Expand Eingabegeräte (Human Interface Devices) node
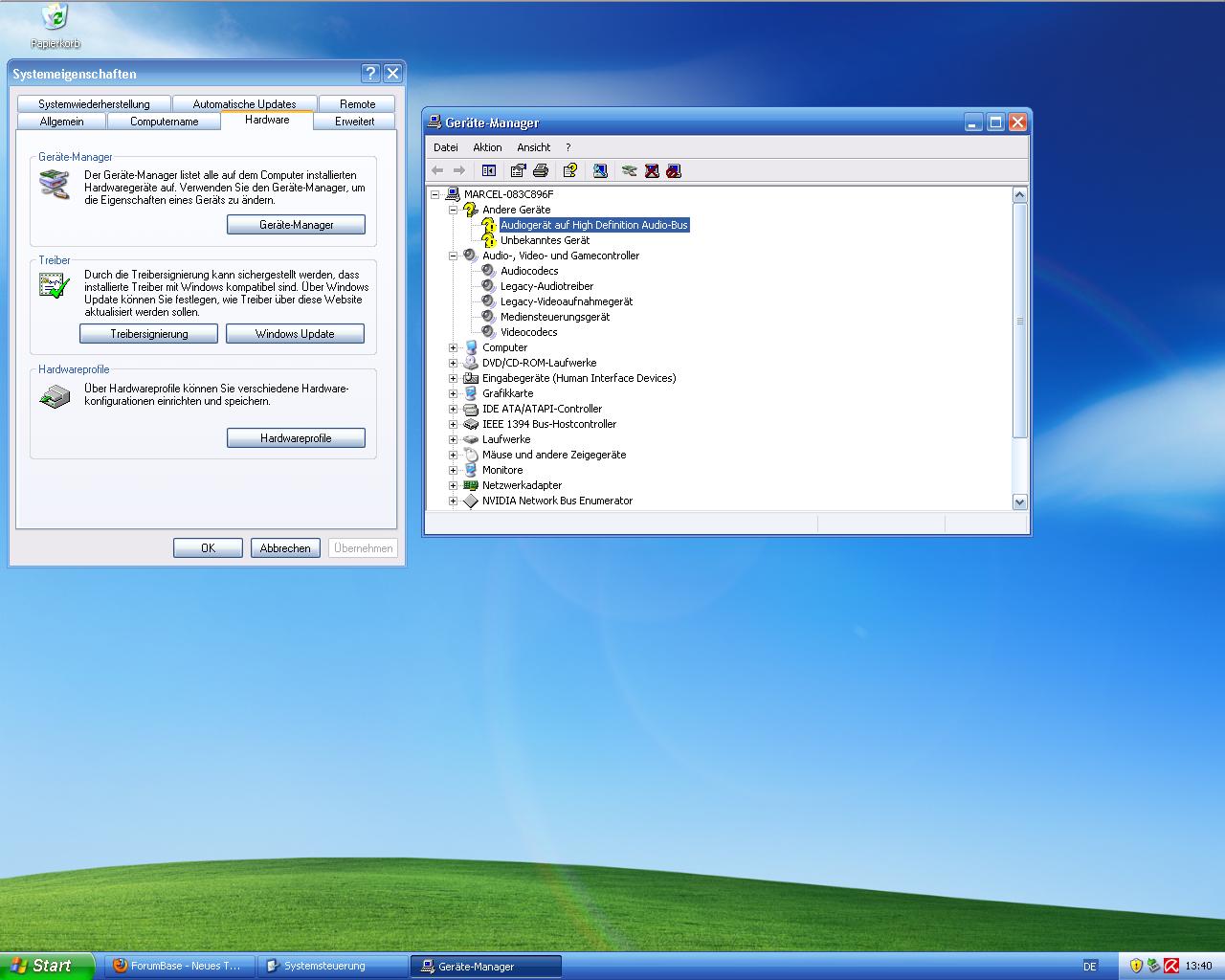Image resolution: width=1225 pixels, height=980 pixels. [453, 378]
